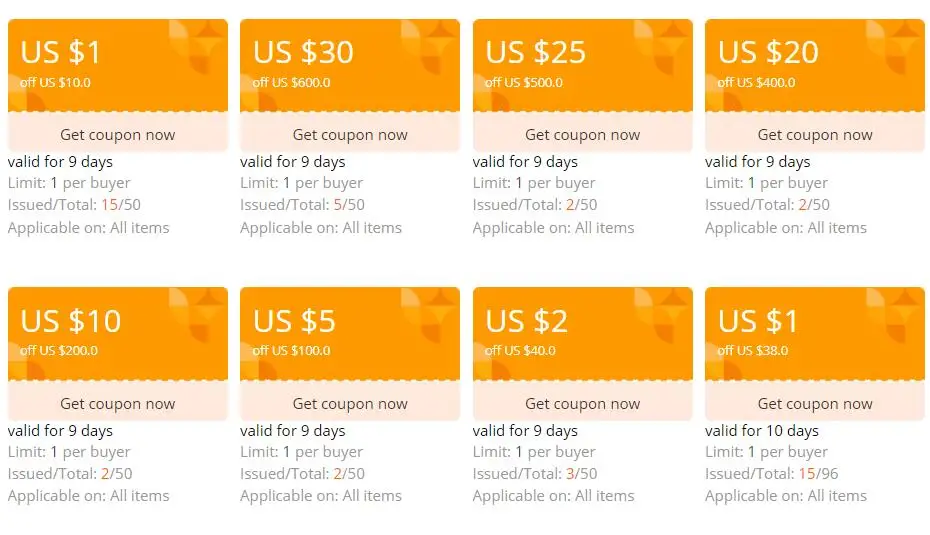Get the US $20 off $400.0 coupon
The height and width of the screenshot is (535, 930).
coord(815,135)
